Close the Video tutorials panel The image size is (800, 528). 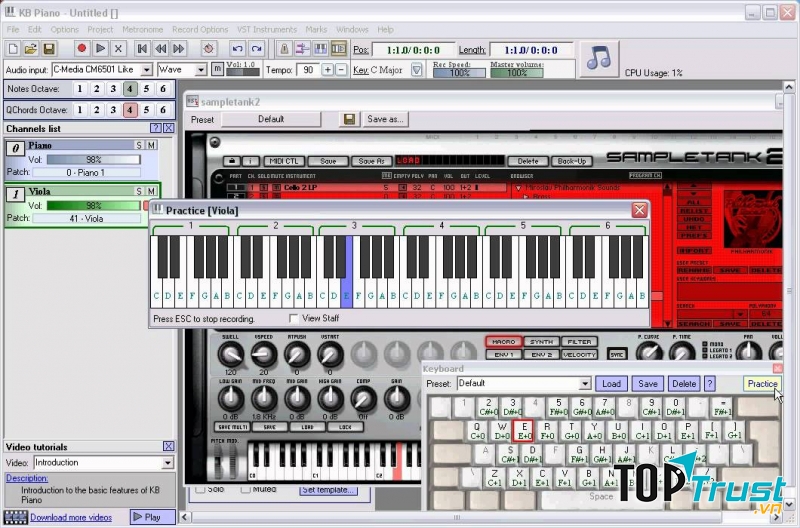click(168, 446)
